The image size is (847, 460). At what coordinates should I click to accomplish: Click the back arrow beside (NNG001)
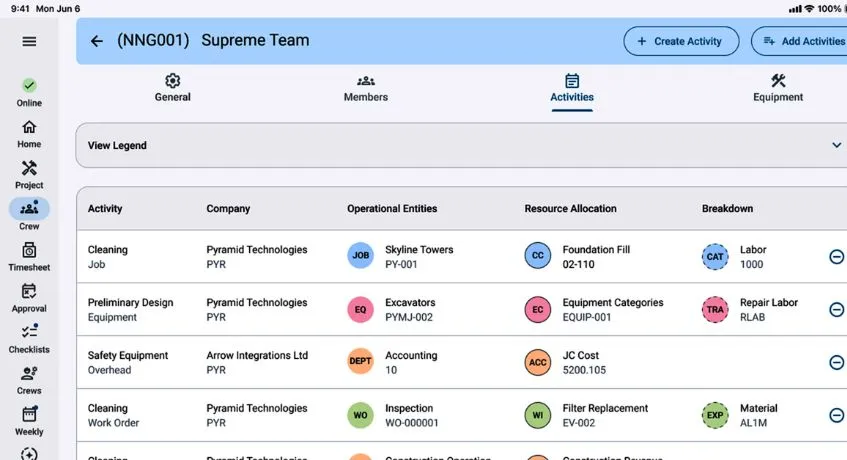pos(97,41)
